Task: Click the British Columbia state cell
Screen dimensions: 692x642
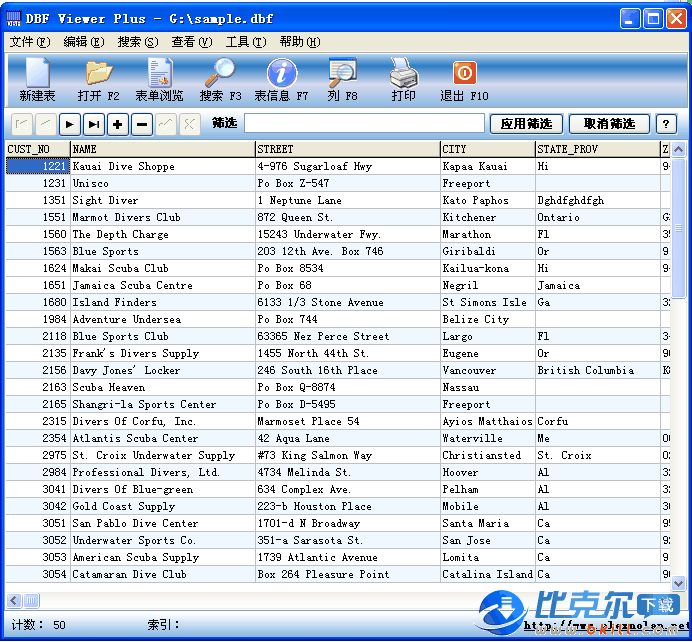Action: (598, 370)
